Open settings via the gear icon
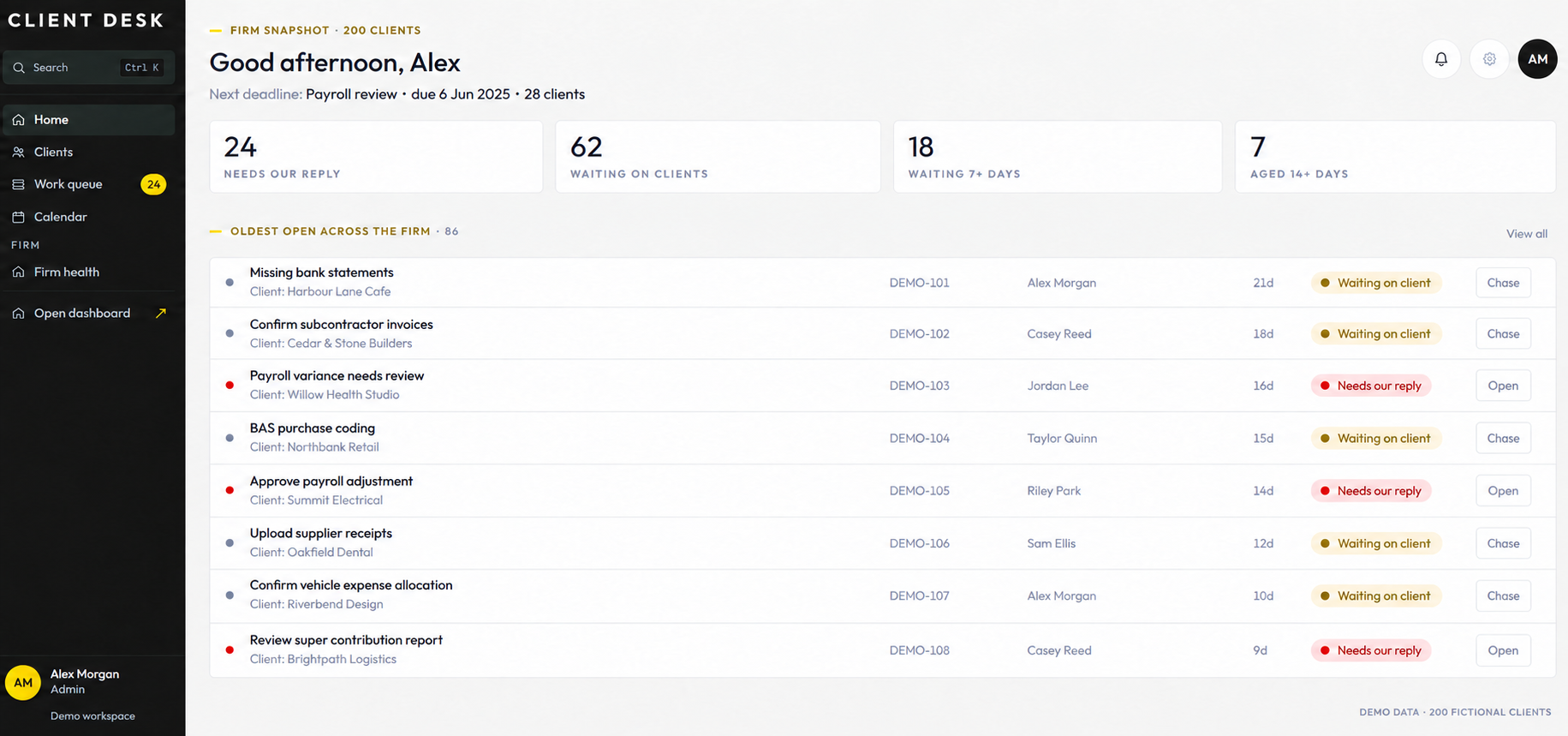This screenshot has height=736, width=1568. click(x=1489, y=59)
